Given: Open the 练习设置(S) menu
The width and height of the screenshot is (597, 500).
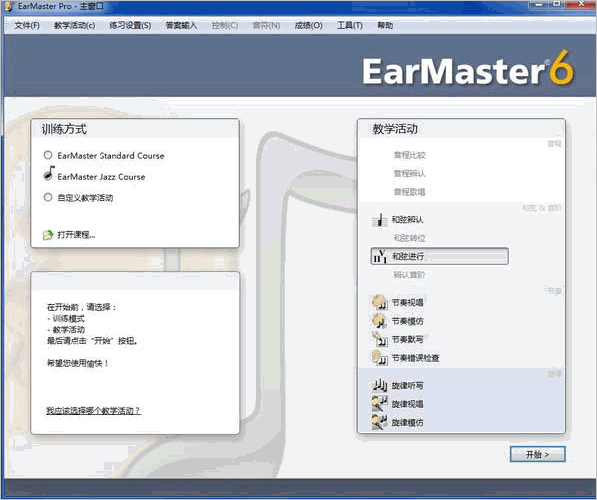Looking at the screenshot, I should tap(130, 26).
